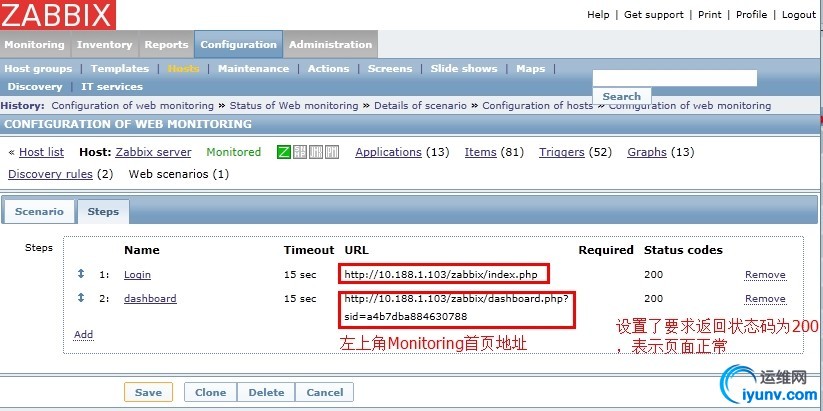This screenshot has width=823, height=411.
Task: Click the Save button
Action: click(x=148, y=393)
